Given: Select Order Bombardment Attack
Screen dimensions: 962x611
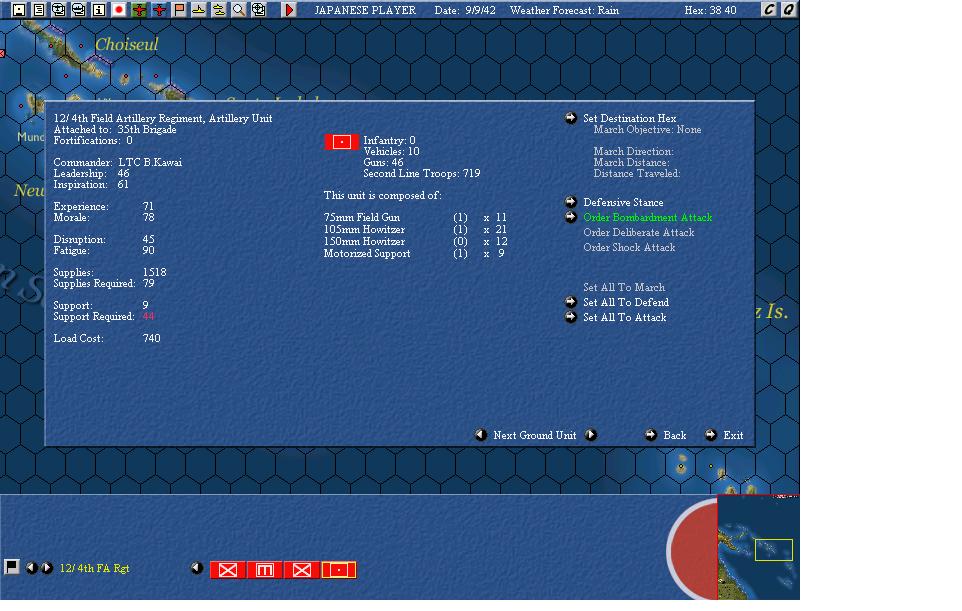Looking at the screenshot, I should click(648, 217).
